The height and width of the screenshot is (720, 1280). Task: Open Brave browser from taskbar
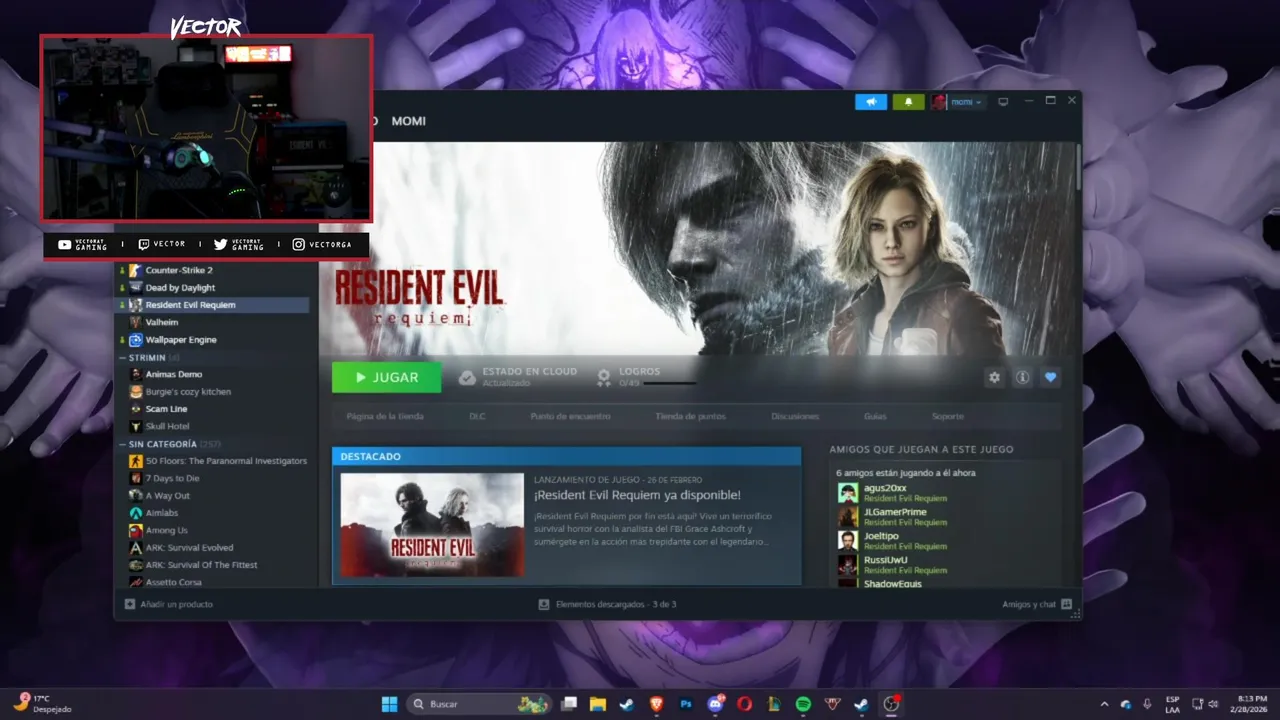[656, 704]
